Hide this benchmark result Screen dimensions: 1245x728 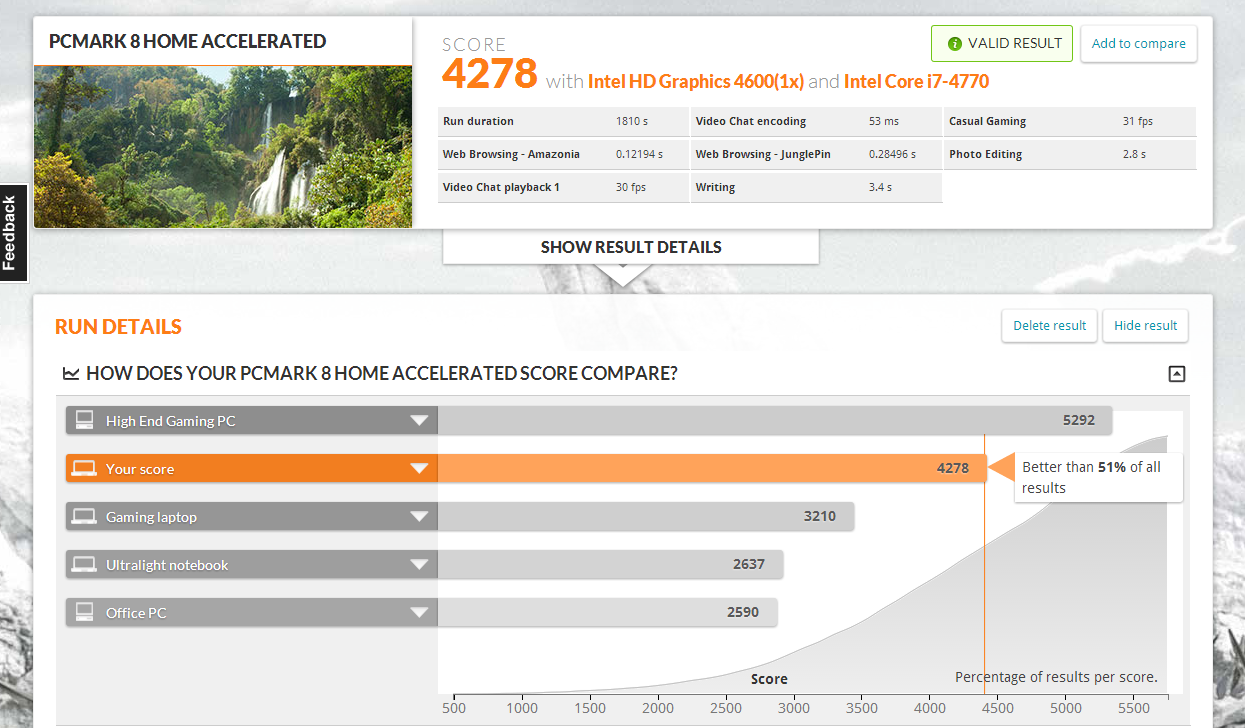[x=1146, y=326]
